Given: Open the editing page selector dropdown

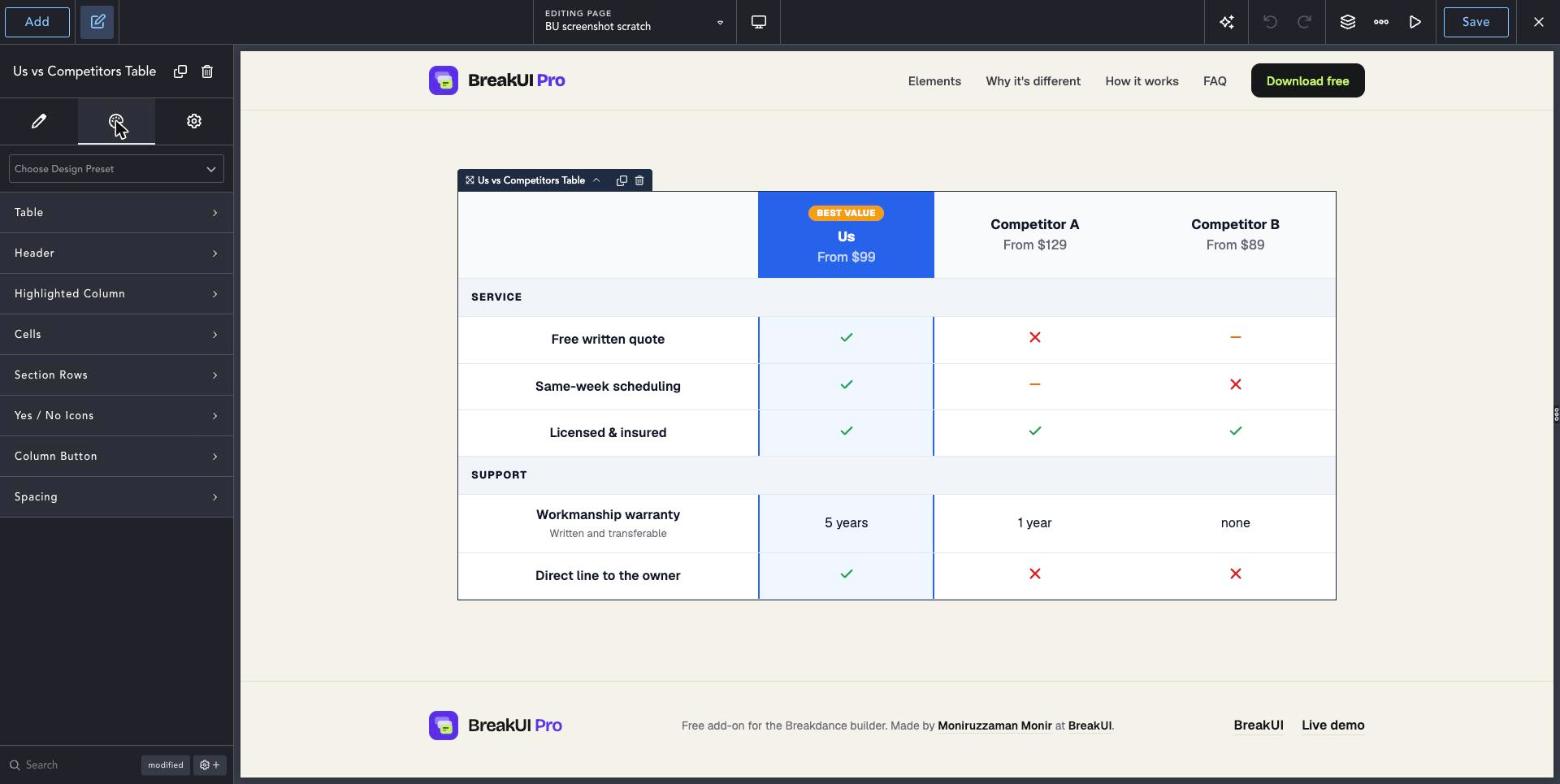Looking at the screenshot, I should click(635, 22).
